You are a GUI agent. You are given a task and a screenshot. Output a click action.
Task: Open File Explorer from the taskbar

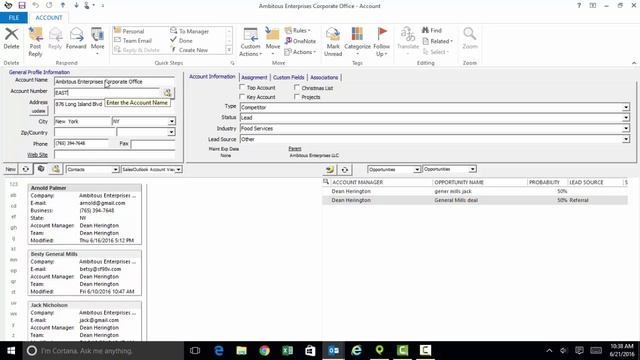coord(242,350)
